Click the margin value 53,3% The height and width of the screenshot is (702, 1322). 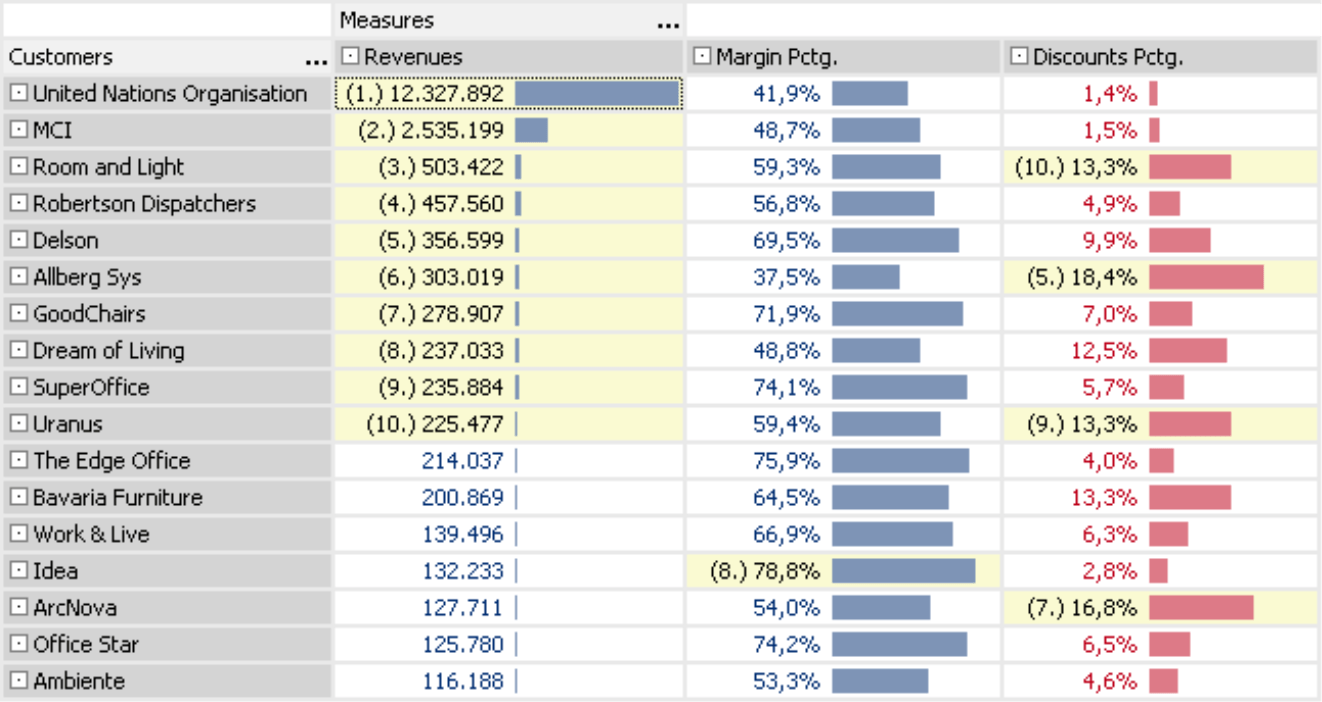tap(787, 681)
